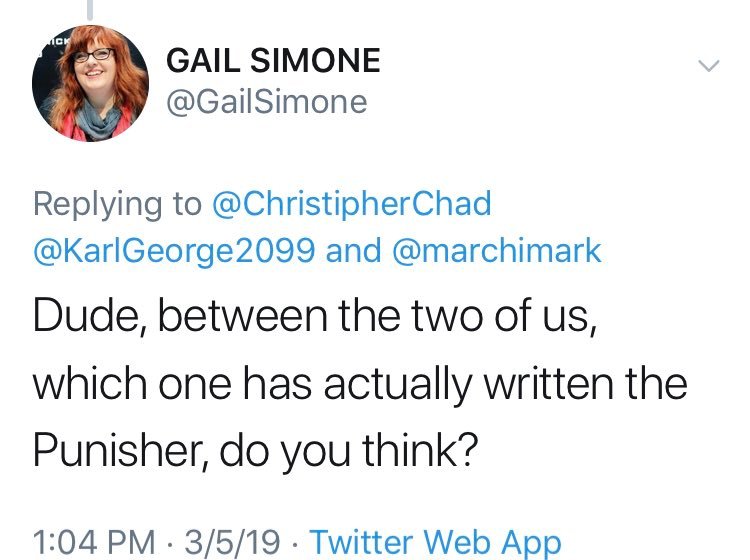Visit the @GailSimone handle link

click(x=266, y=101)
